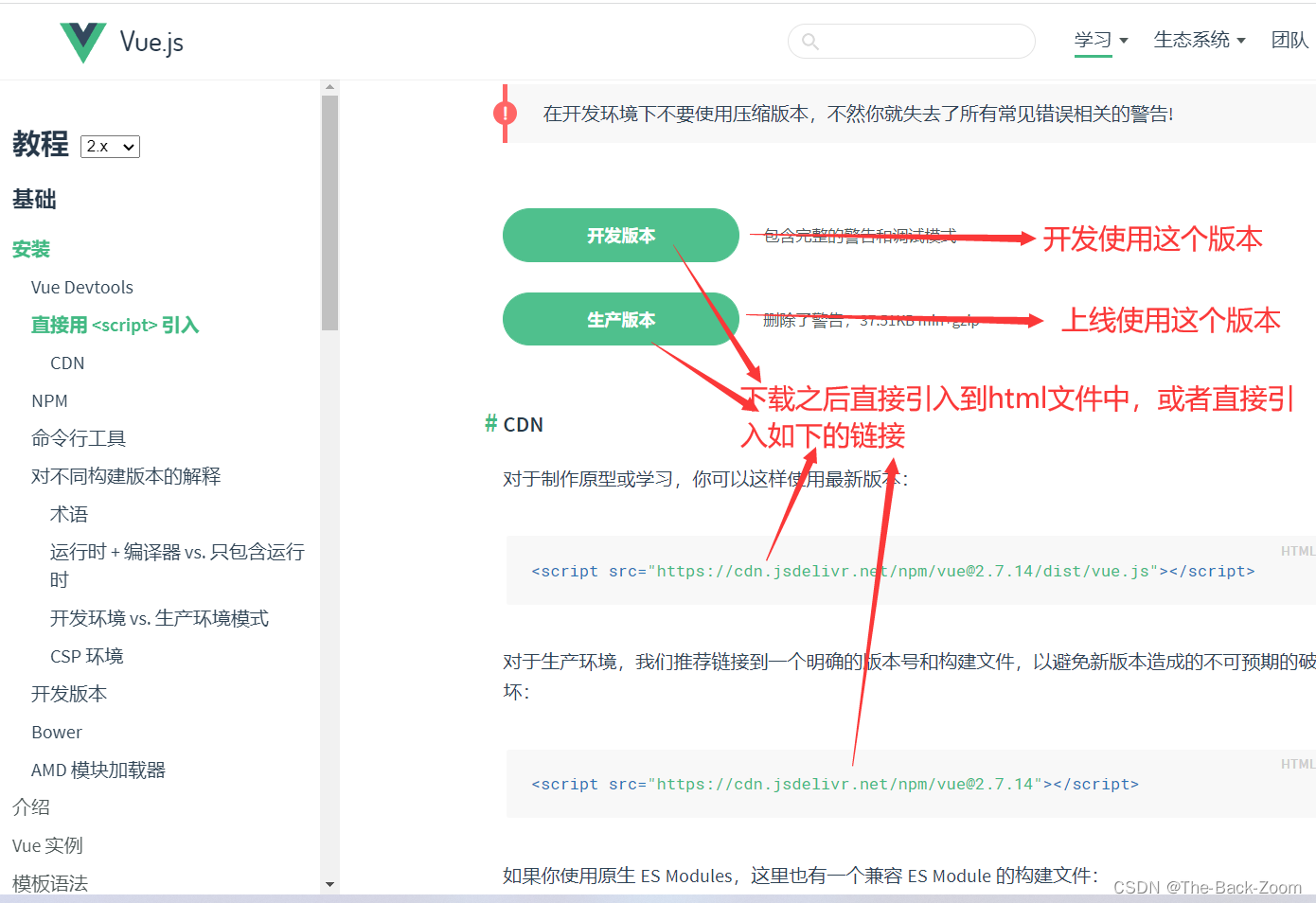Viewport: 1316px width, 903px height.
Task: Open 命令行工具 sidebar link
Action: [79, 438]
